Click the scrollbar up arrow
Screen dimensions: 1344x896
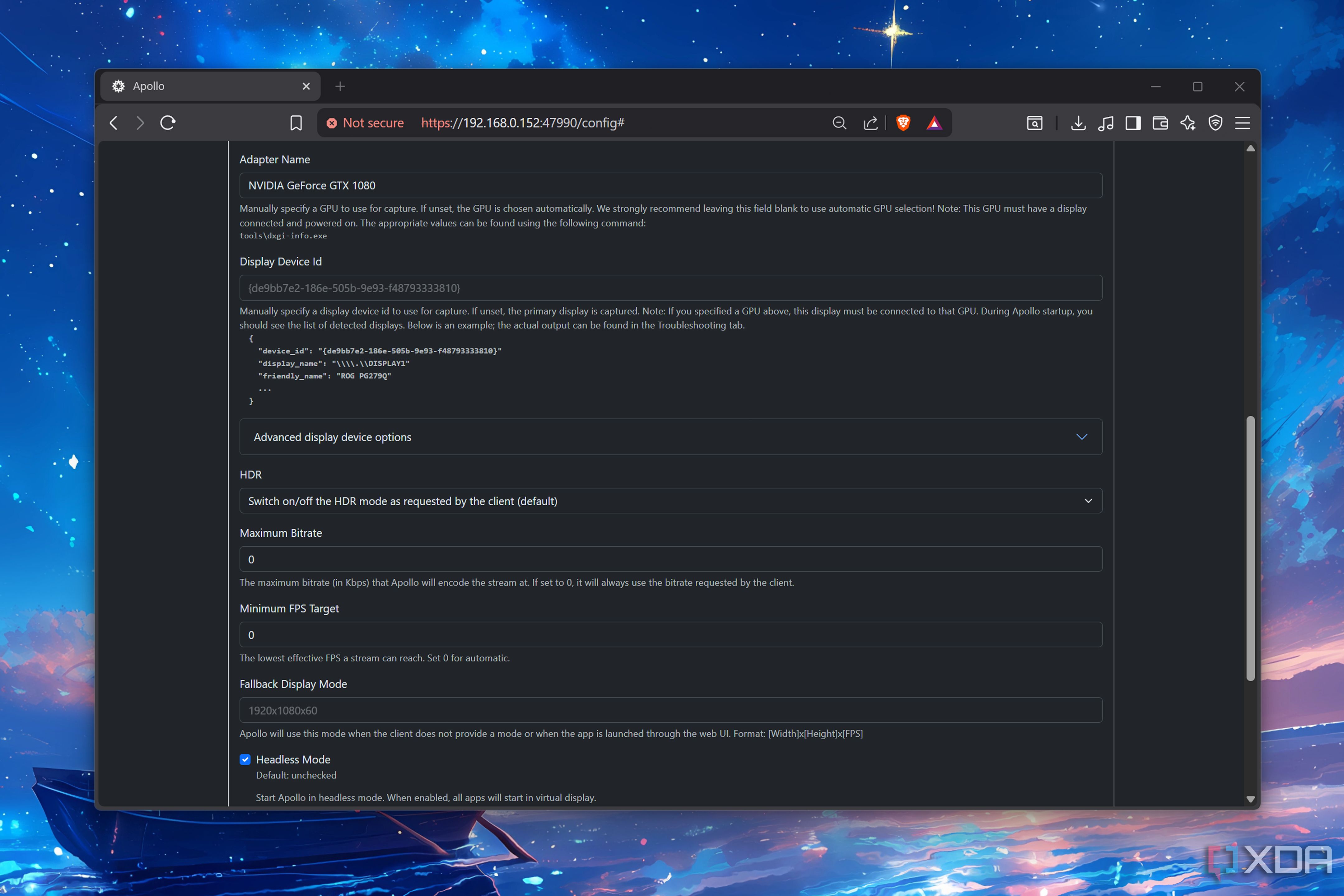[x=1250, y=149]
